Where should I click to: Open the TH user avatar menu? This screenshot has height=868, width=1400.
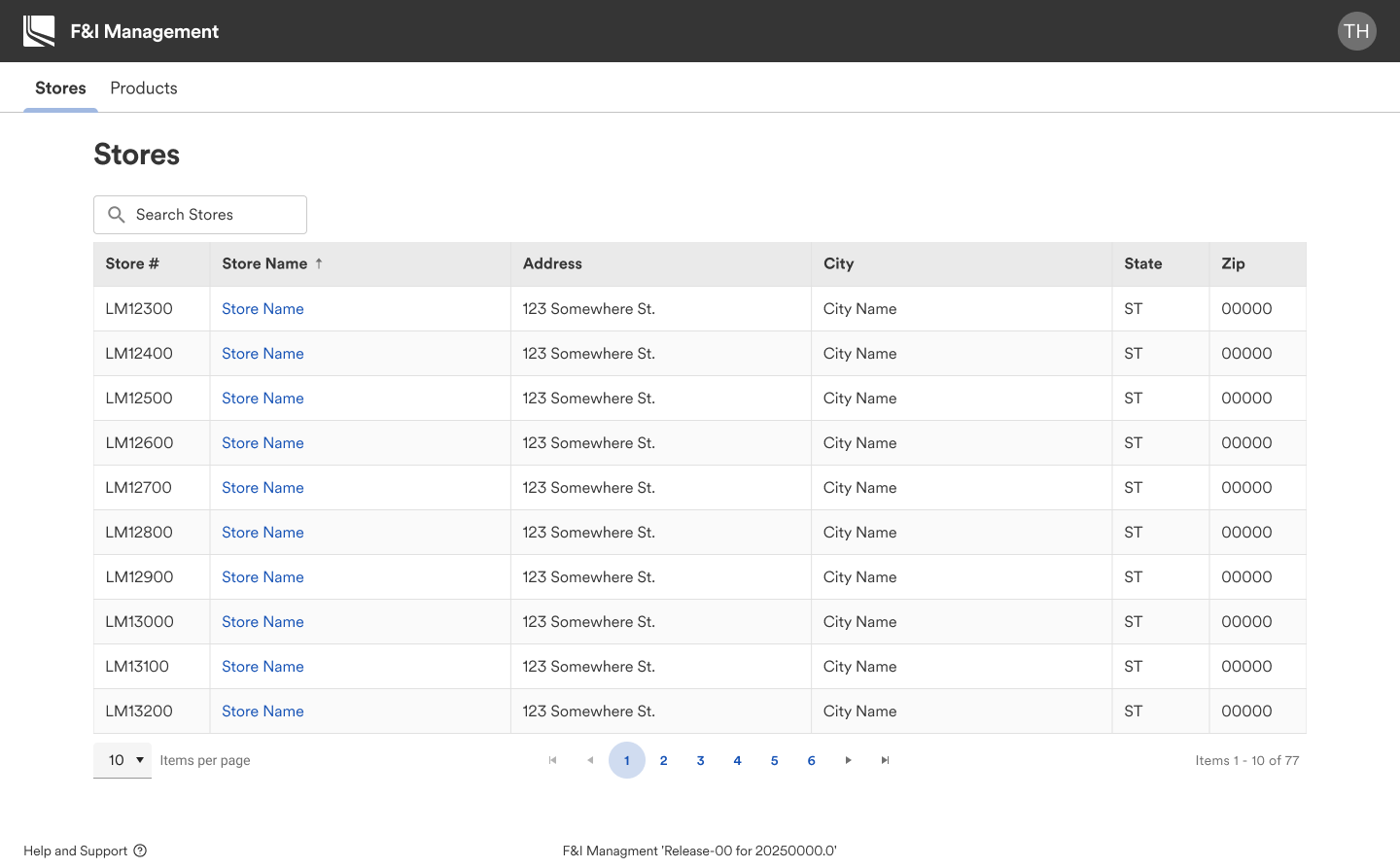coord(1356,31)
